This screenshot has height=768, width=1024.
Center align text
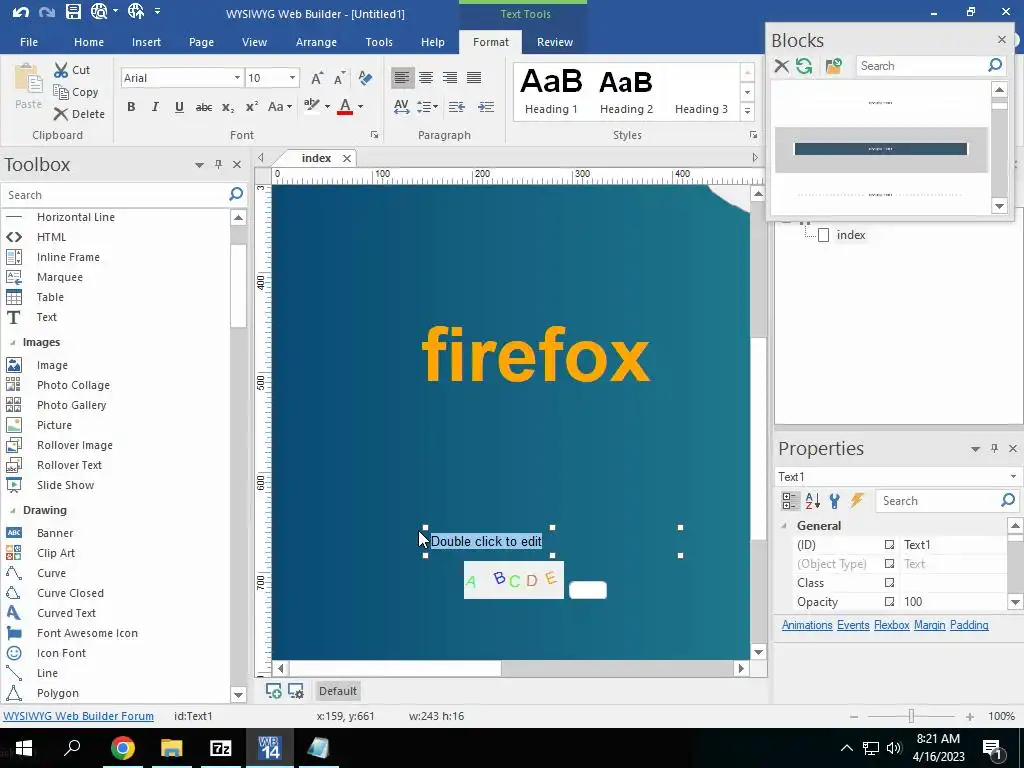point(426,78)
